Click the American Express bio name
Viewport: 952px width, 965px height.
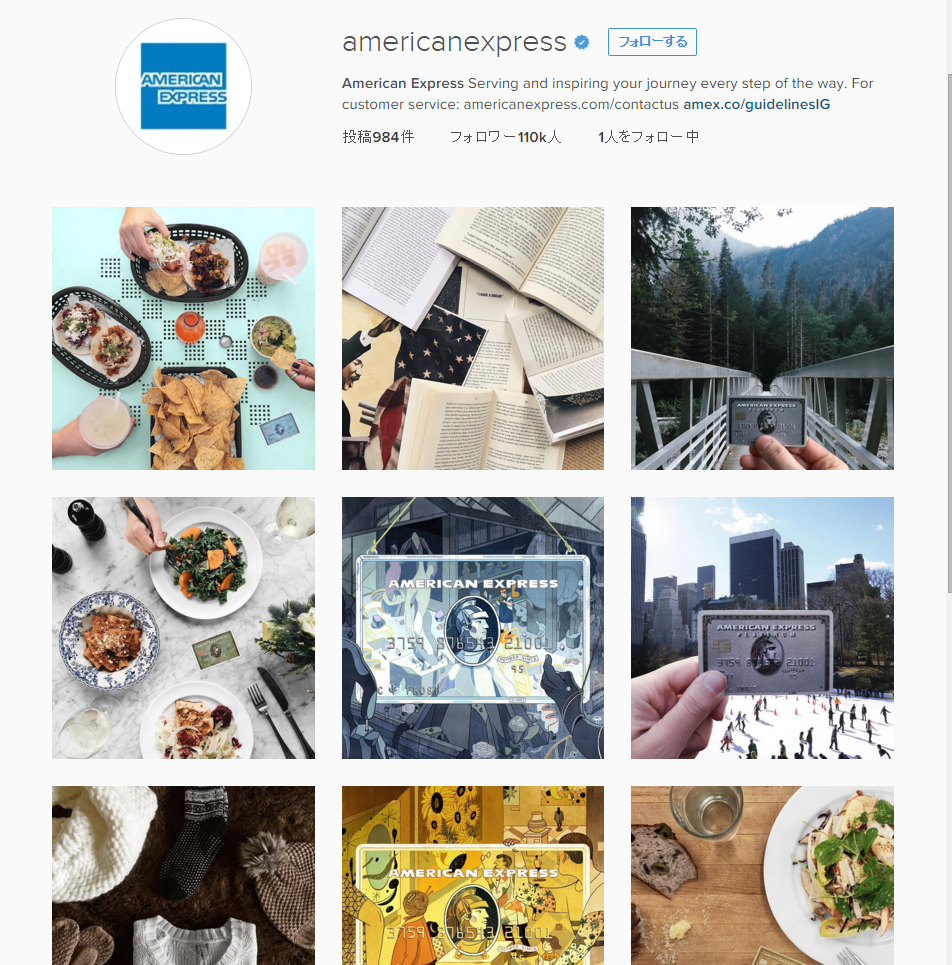pyautogui.click(x=402, y=83)
